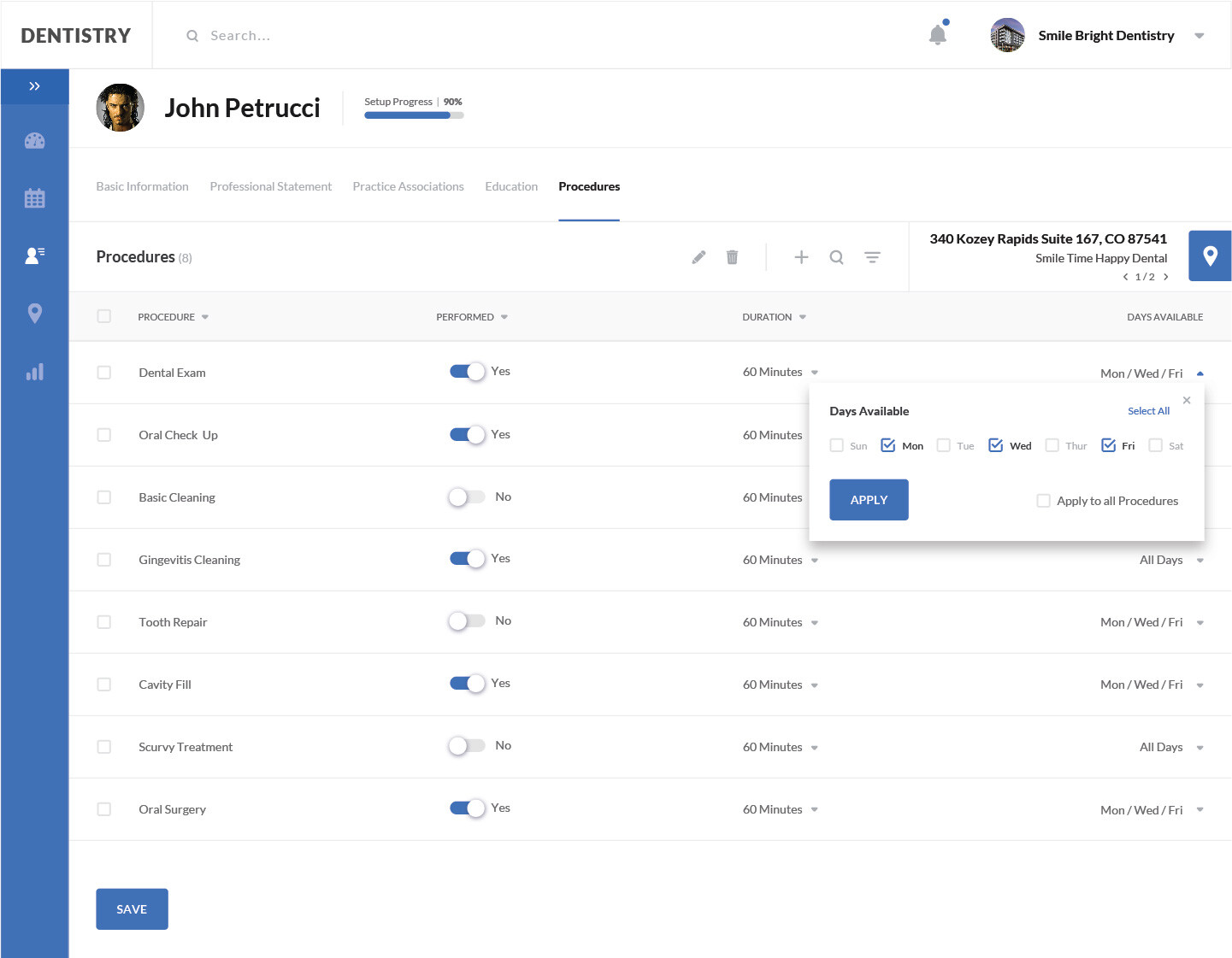Screen dimensions: 1232x958
Task: Expand Gingevitis Cleaning duration dropdown
Action: (814, 561)
